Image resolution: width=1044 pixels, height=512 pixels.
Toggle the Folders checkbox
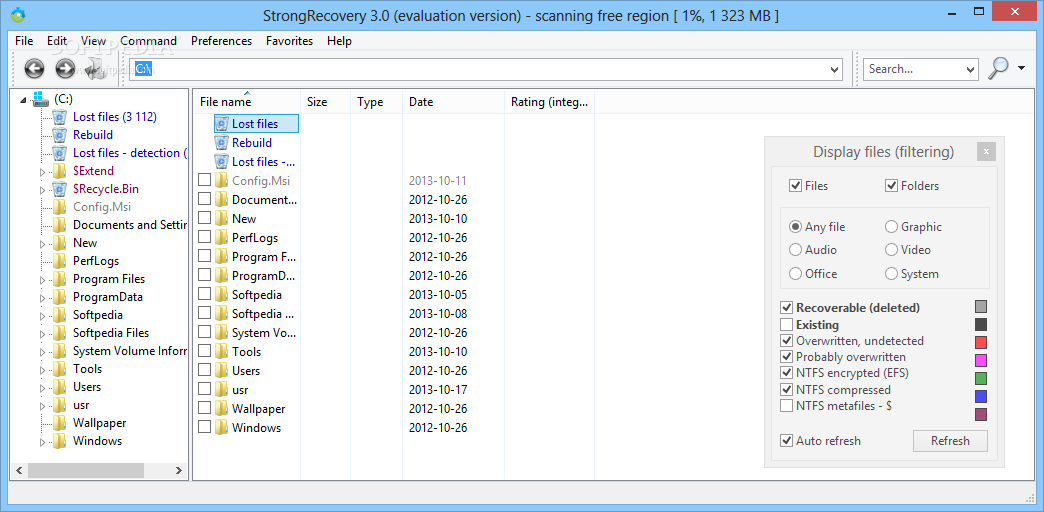891,186
